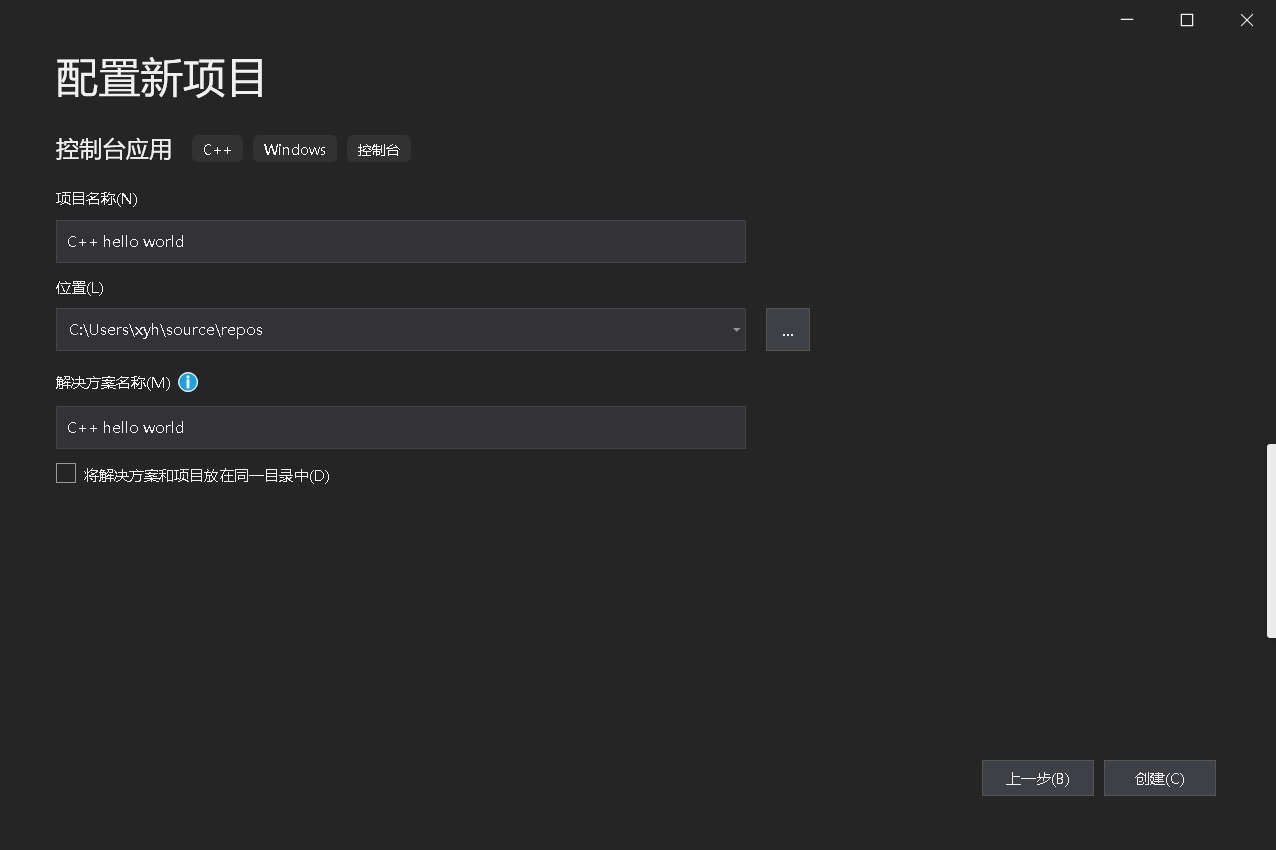Enable placing solution and project in same directory
Viewport: 1276px width, 850px height.
[66, 473]
